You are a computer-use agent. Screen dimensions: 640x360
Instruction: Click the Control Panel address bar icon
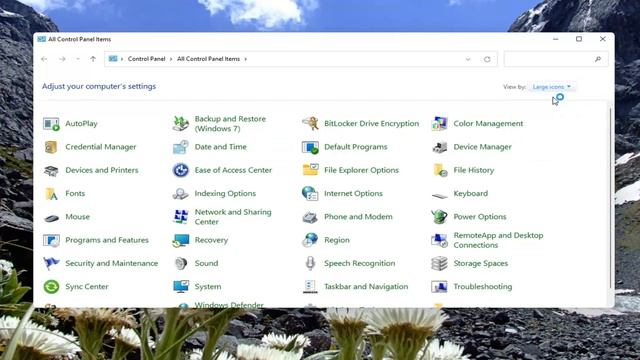pos(113,59)
